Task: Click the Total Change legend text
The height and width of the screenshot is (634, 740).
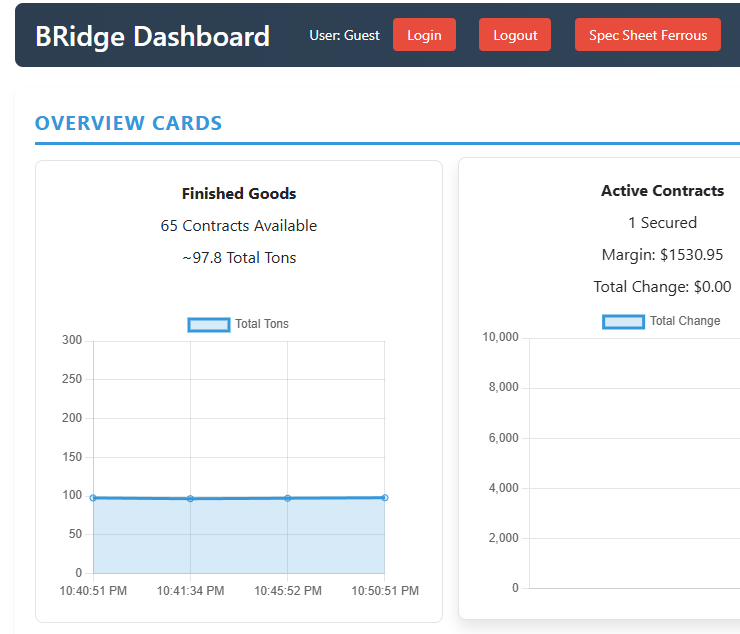Action: [684, 321]
